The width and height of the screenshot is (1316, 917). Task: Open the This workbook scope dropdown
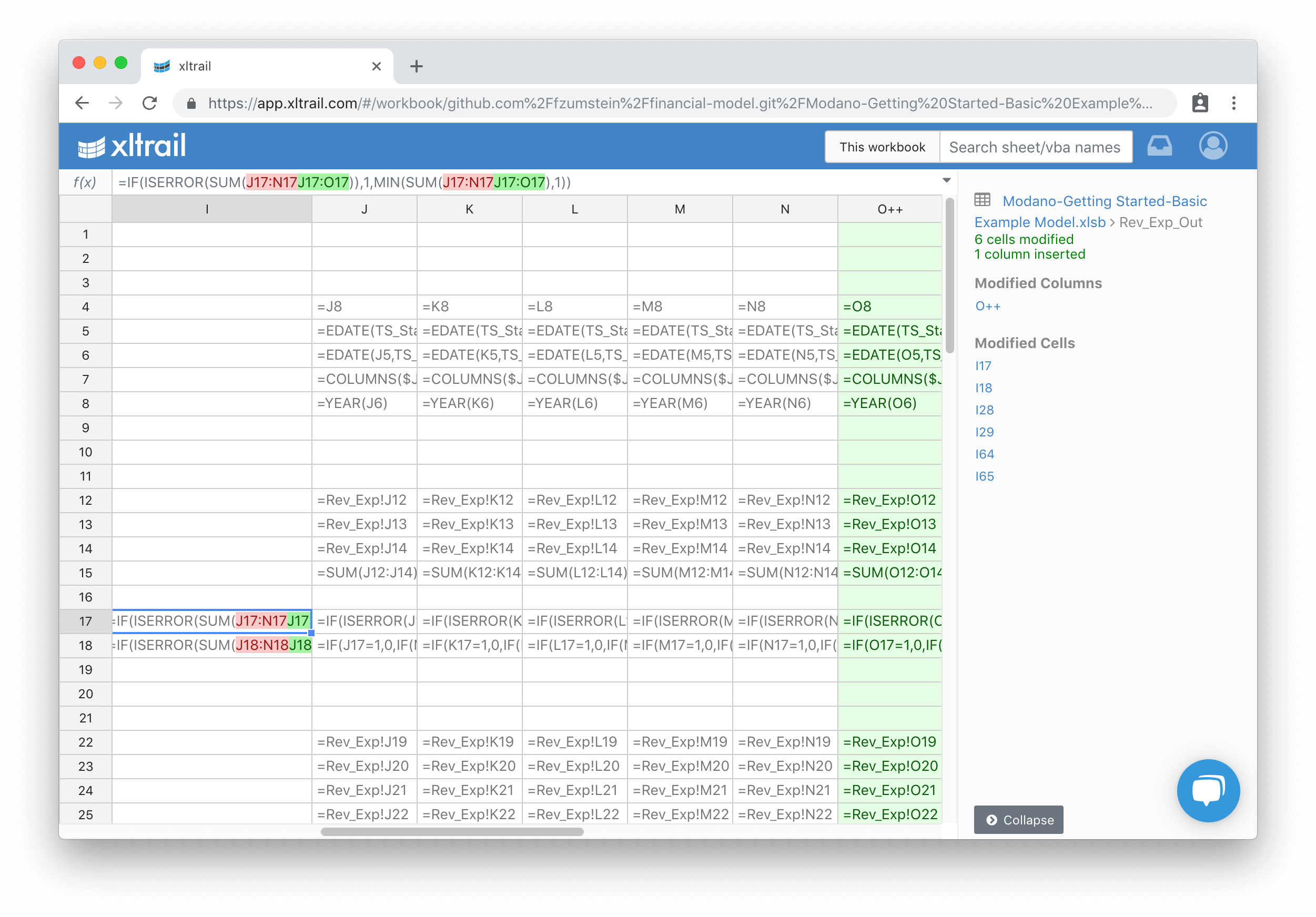882,147
